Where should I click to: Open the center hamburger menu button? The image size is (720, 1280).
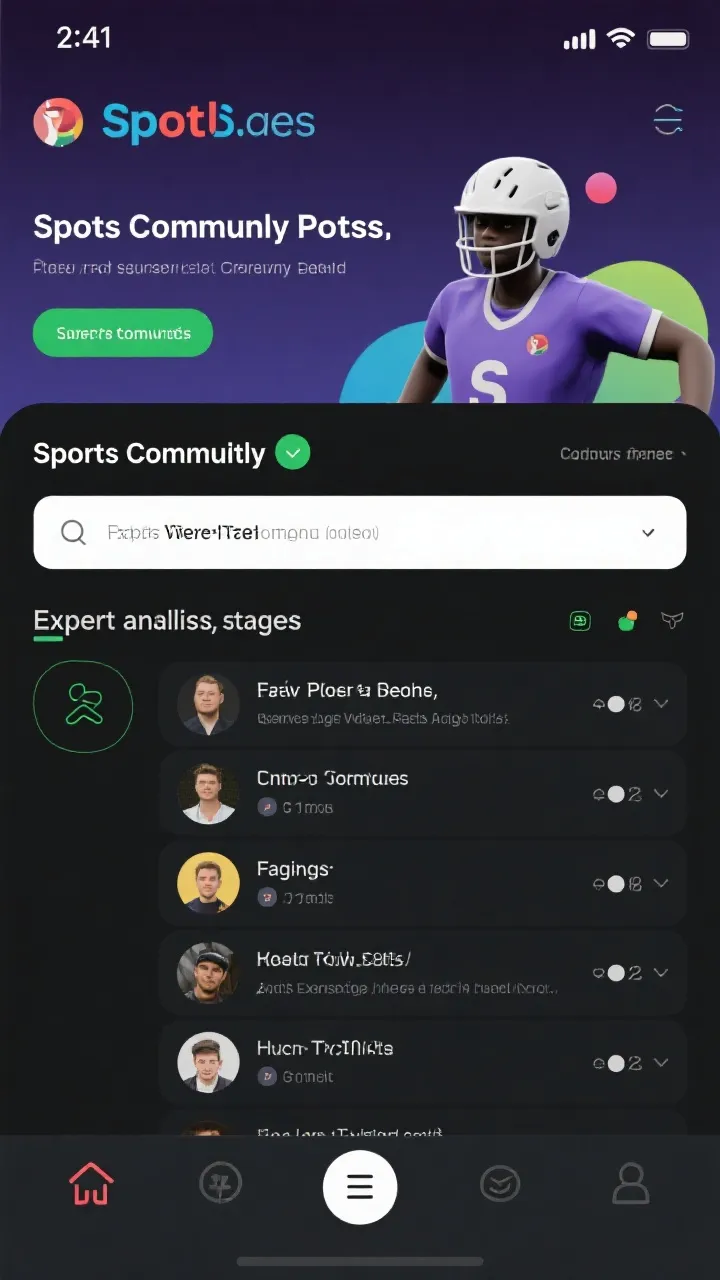[x=360, y=1187]
